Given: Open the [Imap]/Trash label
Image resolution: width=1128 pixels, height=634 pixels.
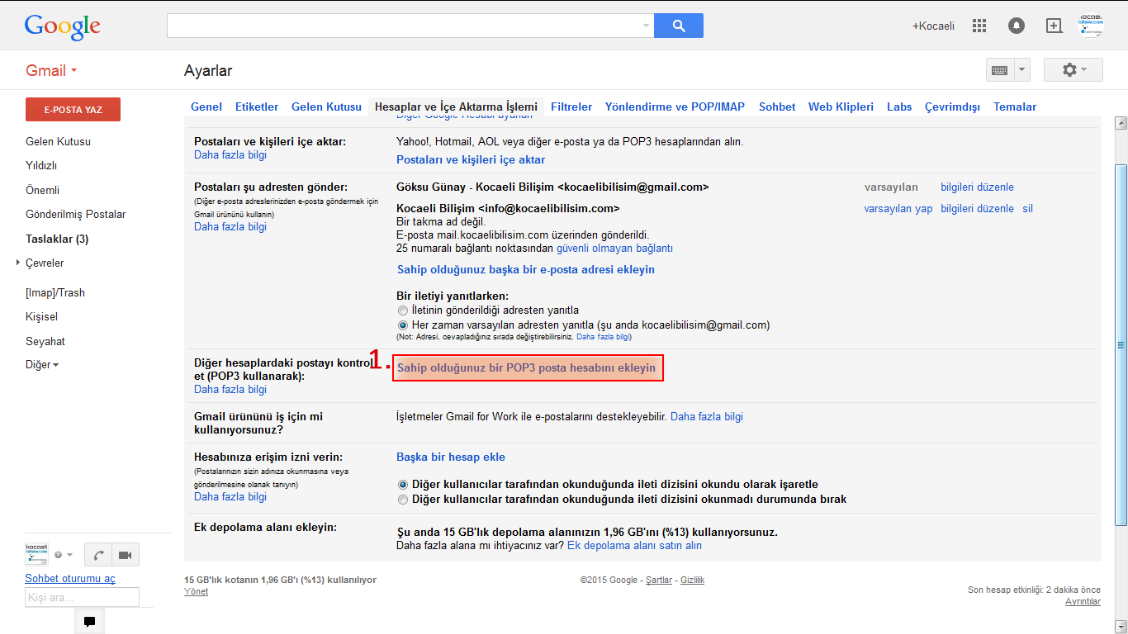Looking at the screenshot, I should [x=55, y=293].
